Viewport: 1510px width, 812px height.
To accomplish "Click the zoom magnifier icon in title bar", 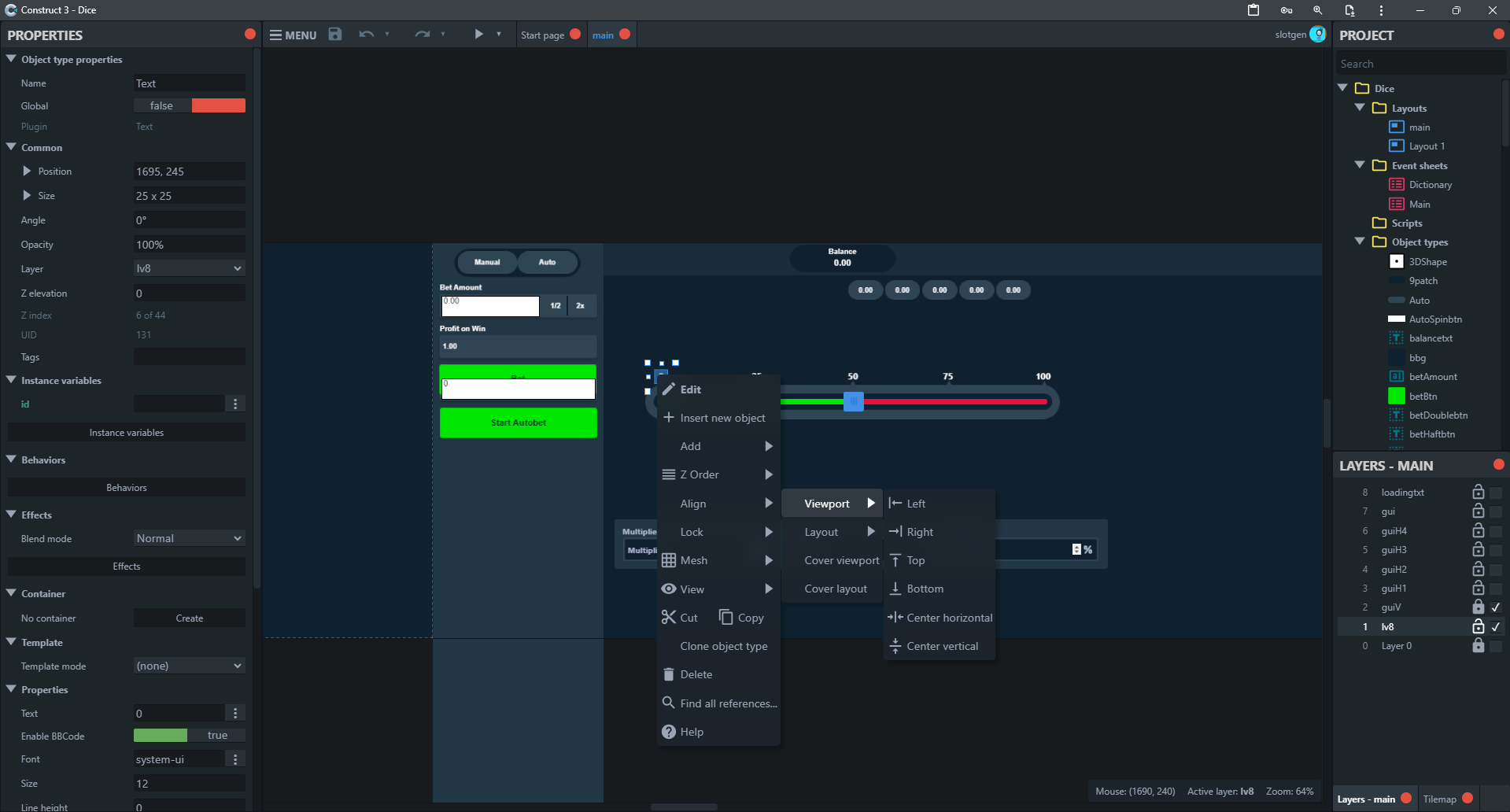I will pyautogui.click(x=1317, y=10).
